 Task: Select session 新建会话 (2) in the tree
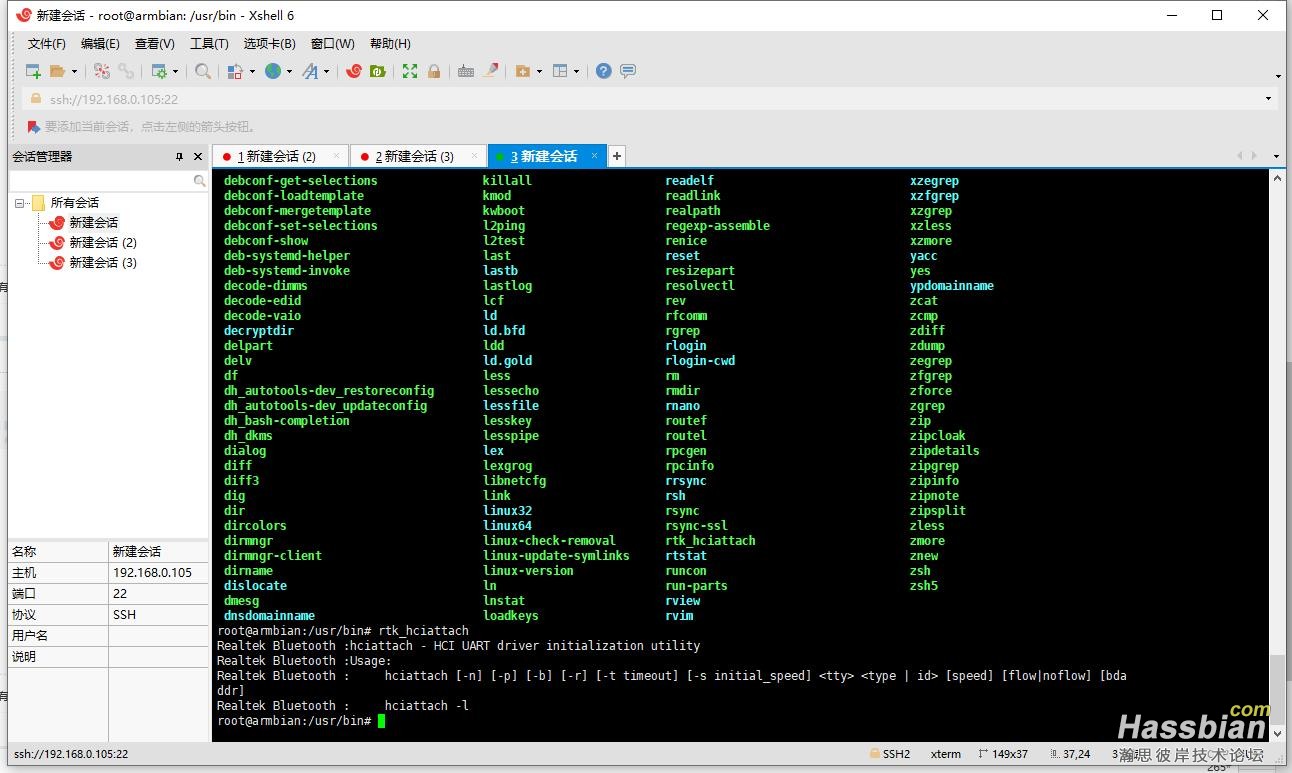(x=103, y=243)
